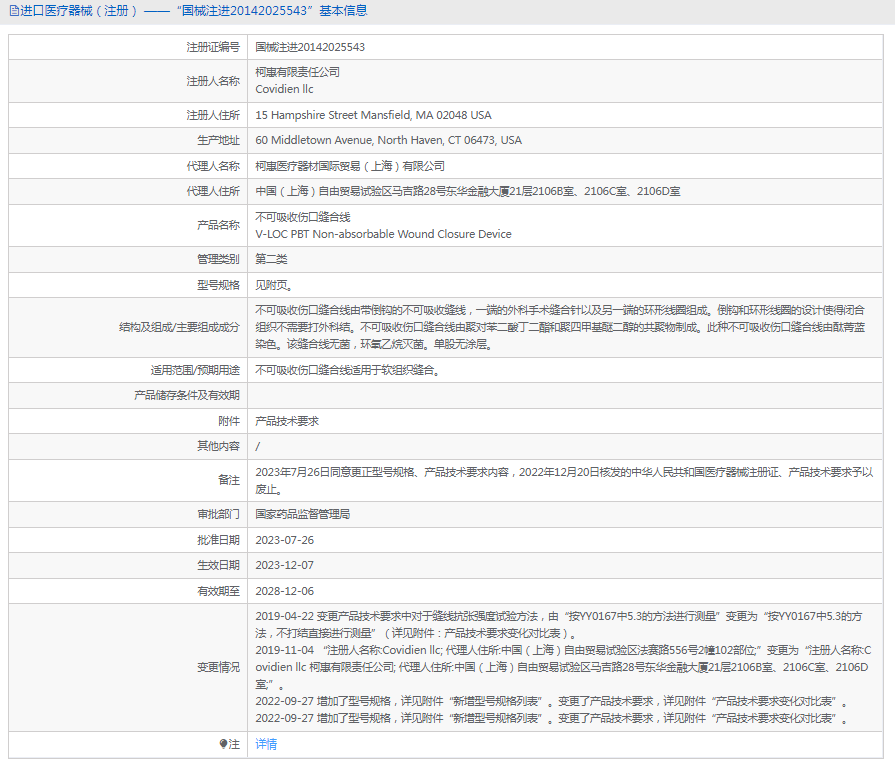Click the 备注 label

[229, 481]
